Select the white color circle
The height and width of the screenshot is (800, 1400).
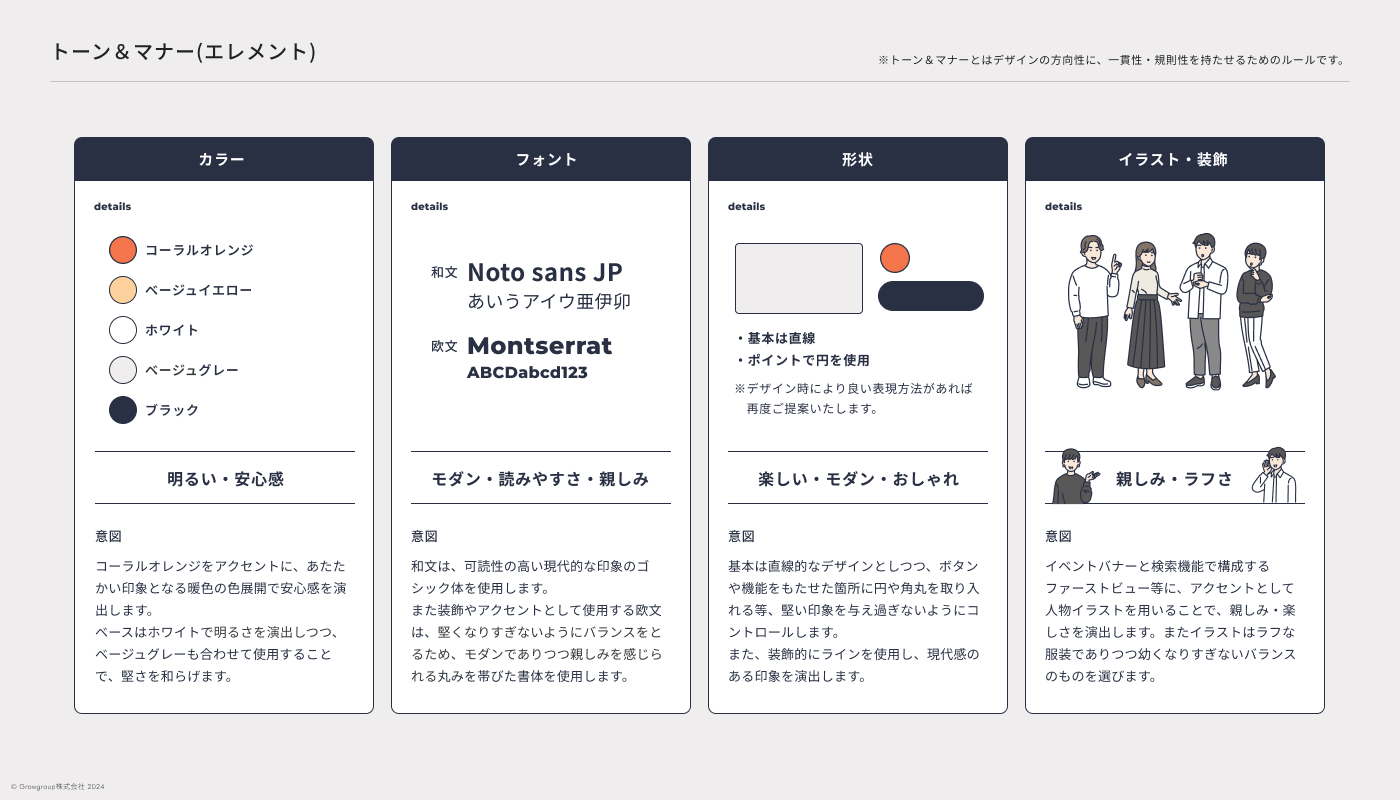pos(123,330)
